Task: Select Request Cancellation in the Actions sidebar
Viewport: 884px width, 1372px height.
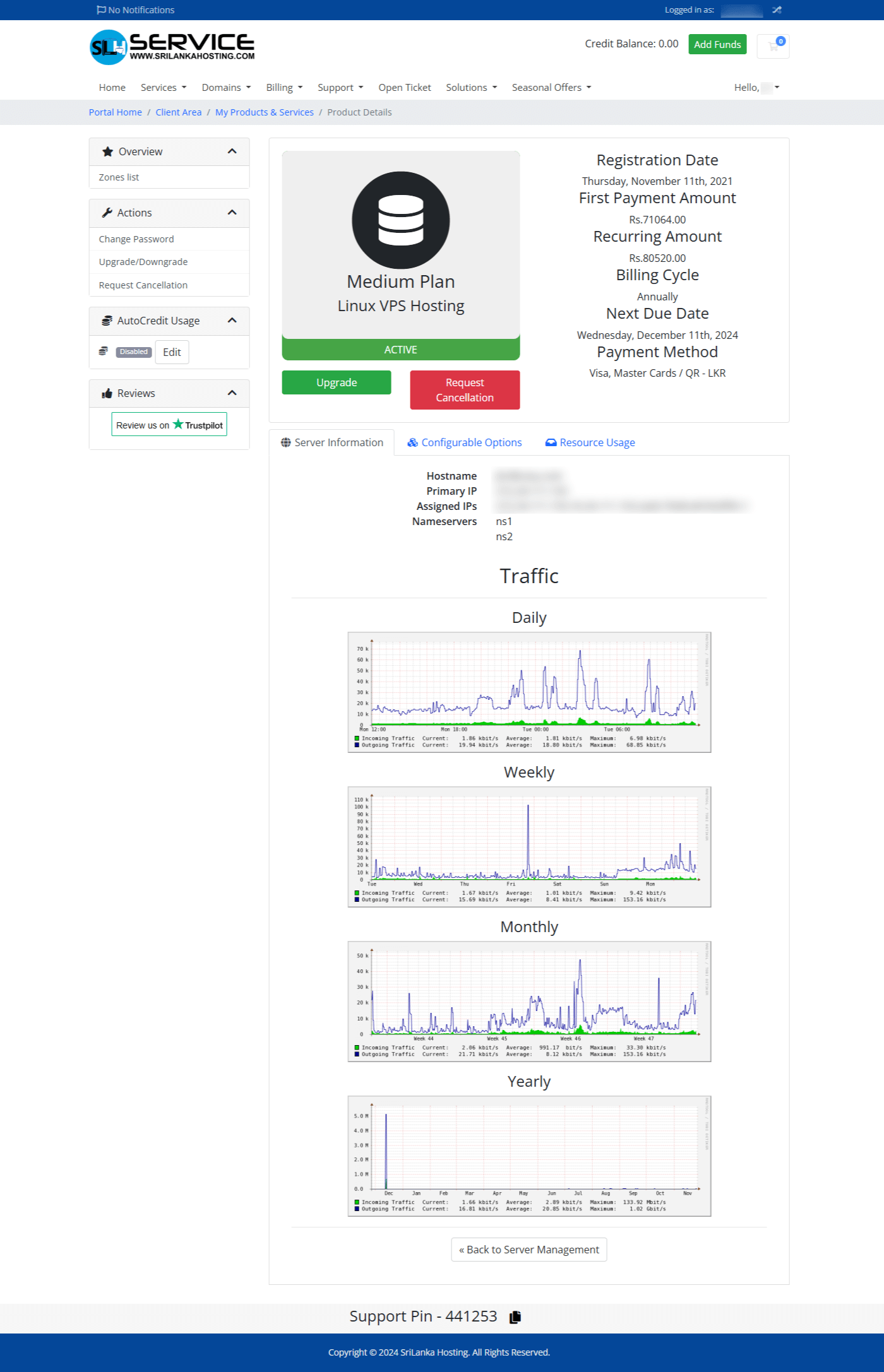Action: [169, 285]
